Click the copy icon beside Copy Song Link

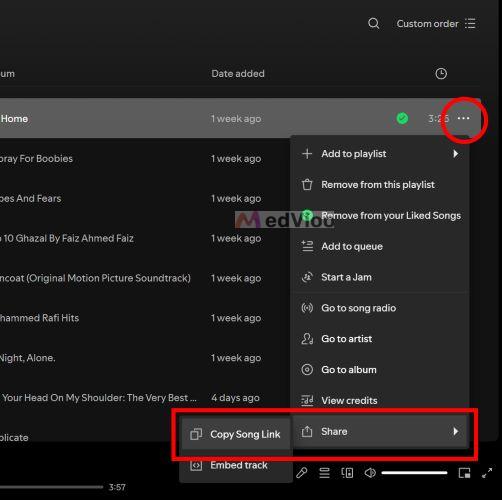[196, 434]
